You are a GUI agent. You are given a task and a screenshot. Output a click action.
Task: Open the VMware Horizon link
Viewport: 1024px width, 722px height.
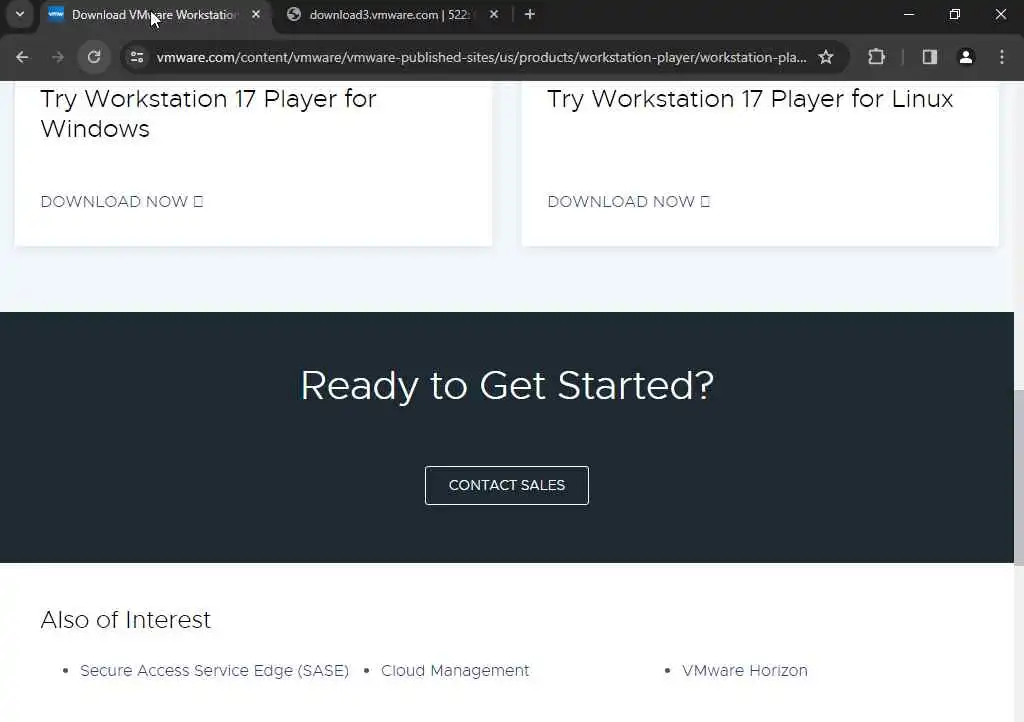[744, 670]
